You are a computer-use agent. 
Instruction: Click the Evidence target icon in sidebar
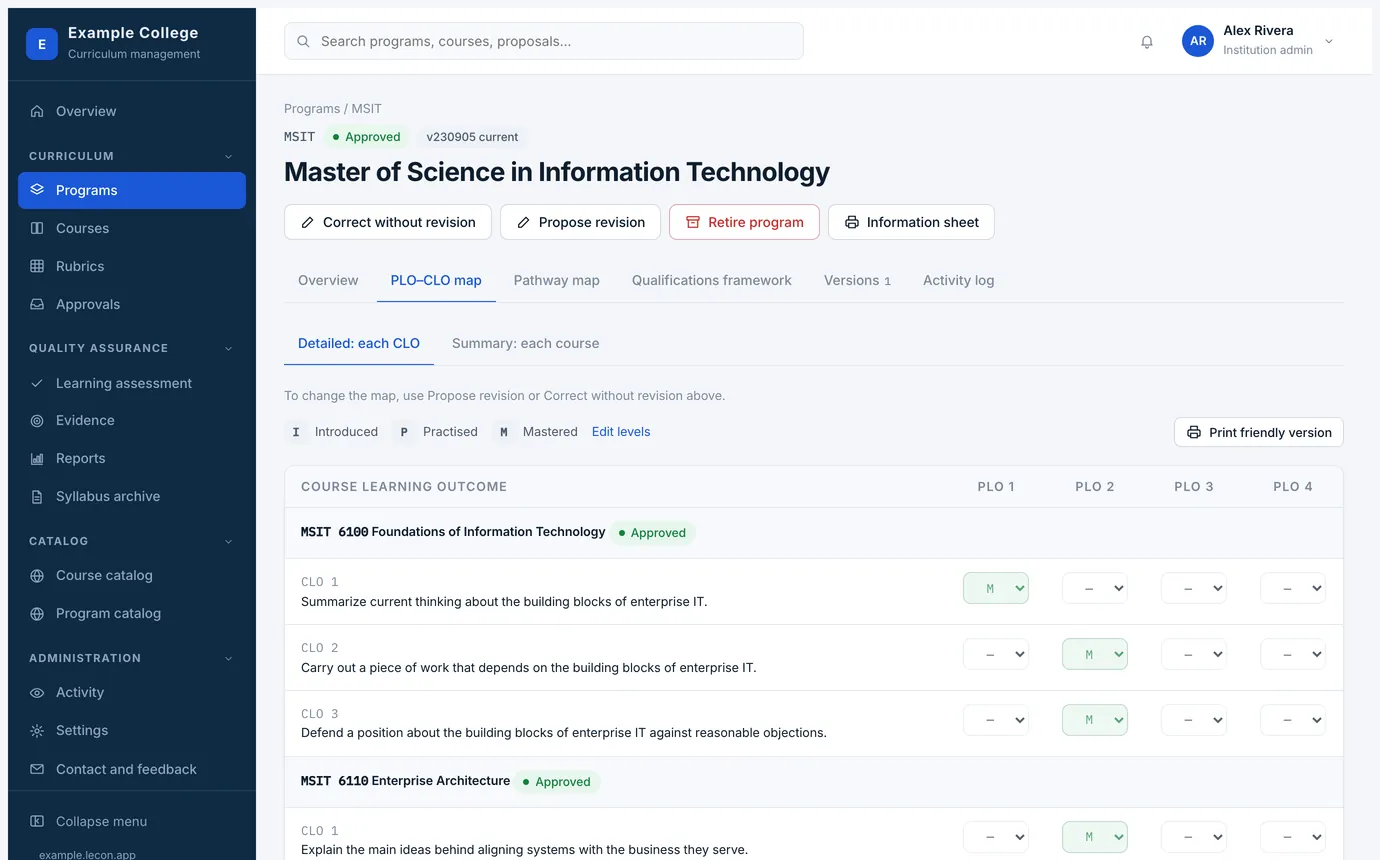pyautogui.click(x=37, y=421)
